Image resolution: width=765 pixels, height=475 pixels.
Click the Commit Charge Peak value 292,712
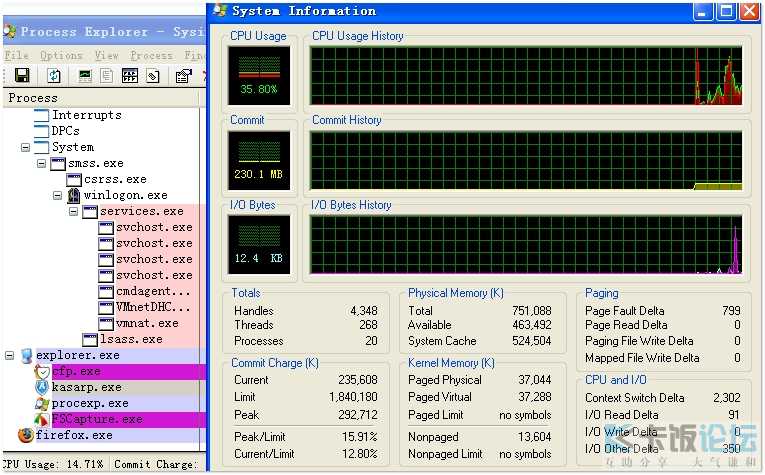pyautogui.click(x=358, y=415)
